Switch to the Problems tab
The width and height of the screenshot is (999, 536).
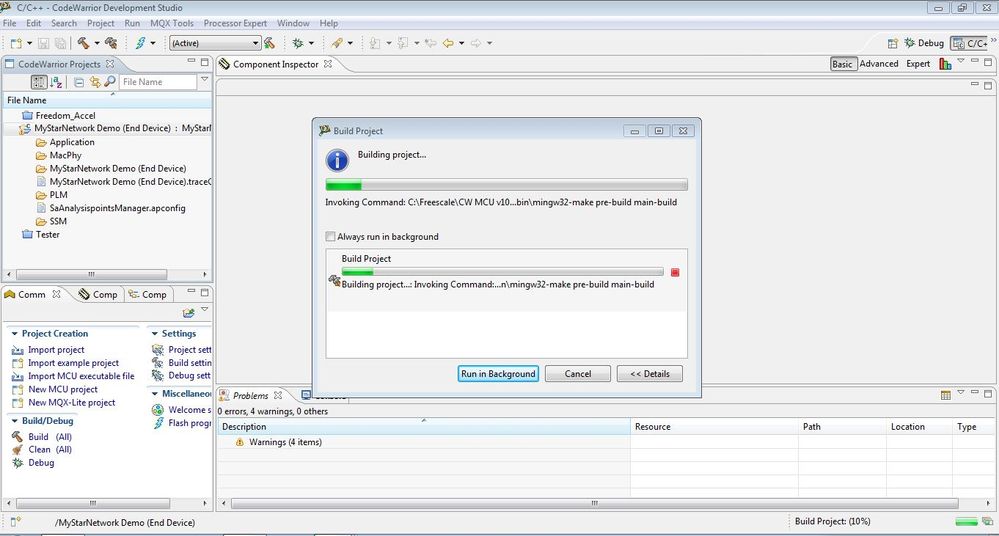coord(250,395)
